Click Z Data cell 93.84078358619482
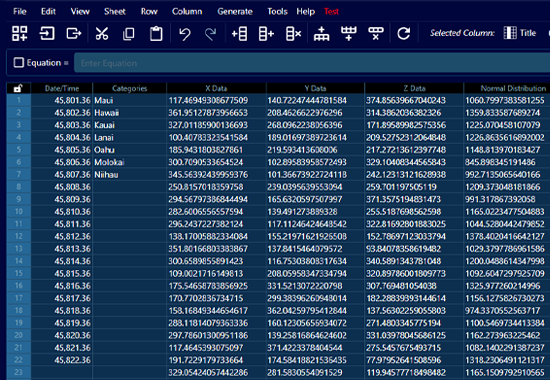 pos(414,249)
